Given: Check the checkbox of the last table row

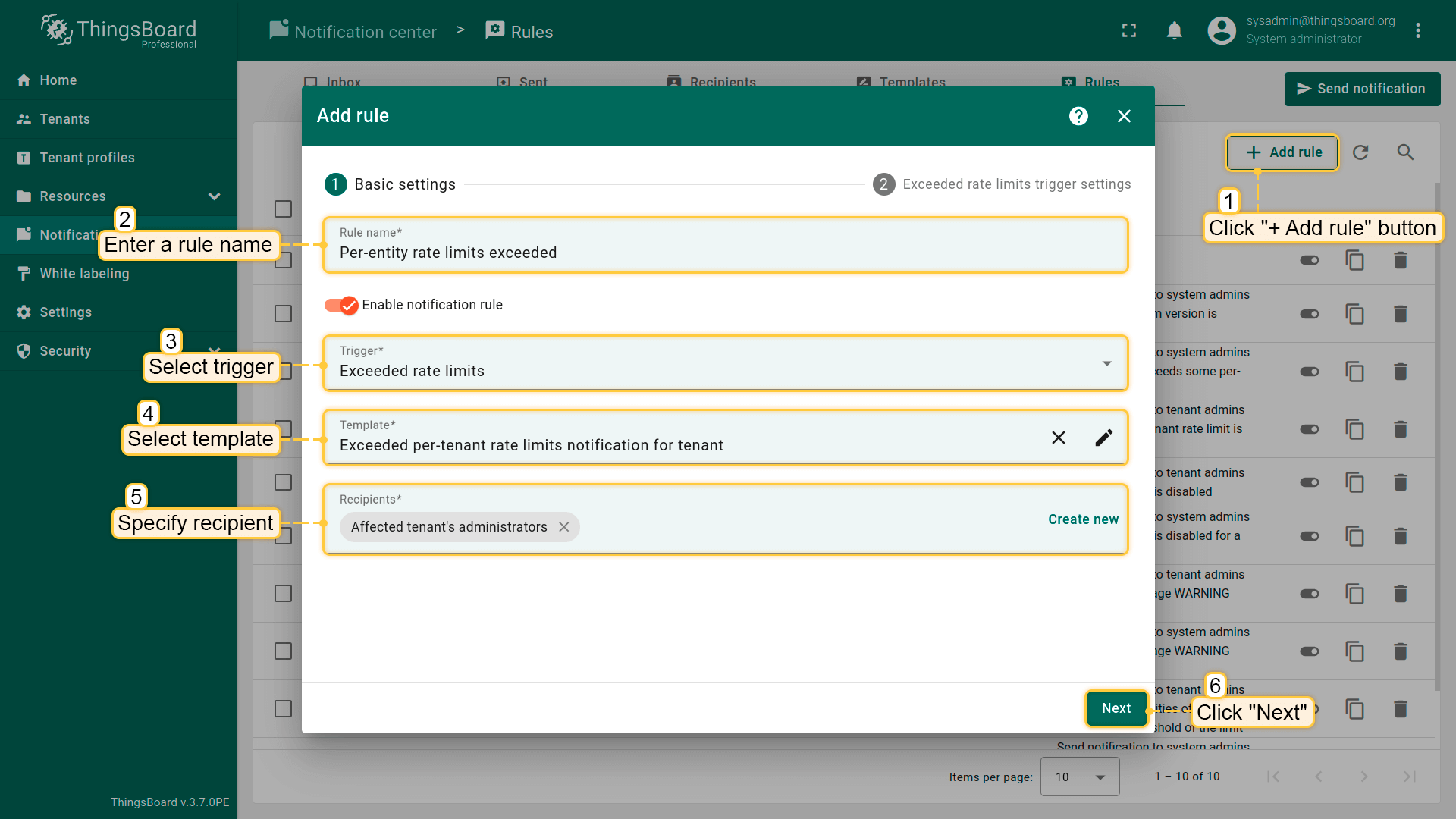Looking at the screenshot, I should 283,708.
